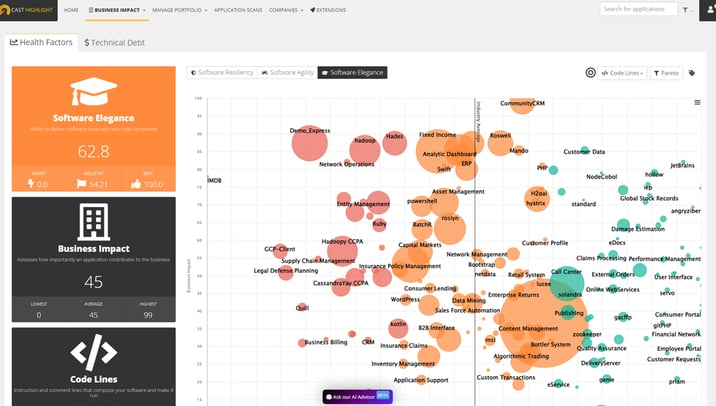Click the Pareto filter button

click(666, 73)
